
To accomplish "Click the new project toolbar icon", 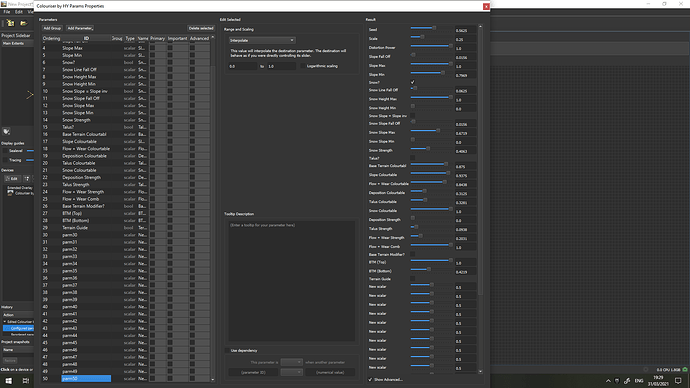I will pyautogui.click(x=10, y=23).
